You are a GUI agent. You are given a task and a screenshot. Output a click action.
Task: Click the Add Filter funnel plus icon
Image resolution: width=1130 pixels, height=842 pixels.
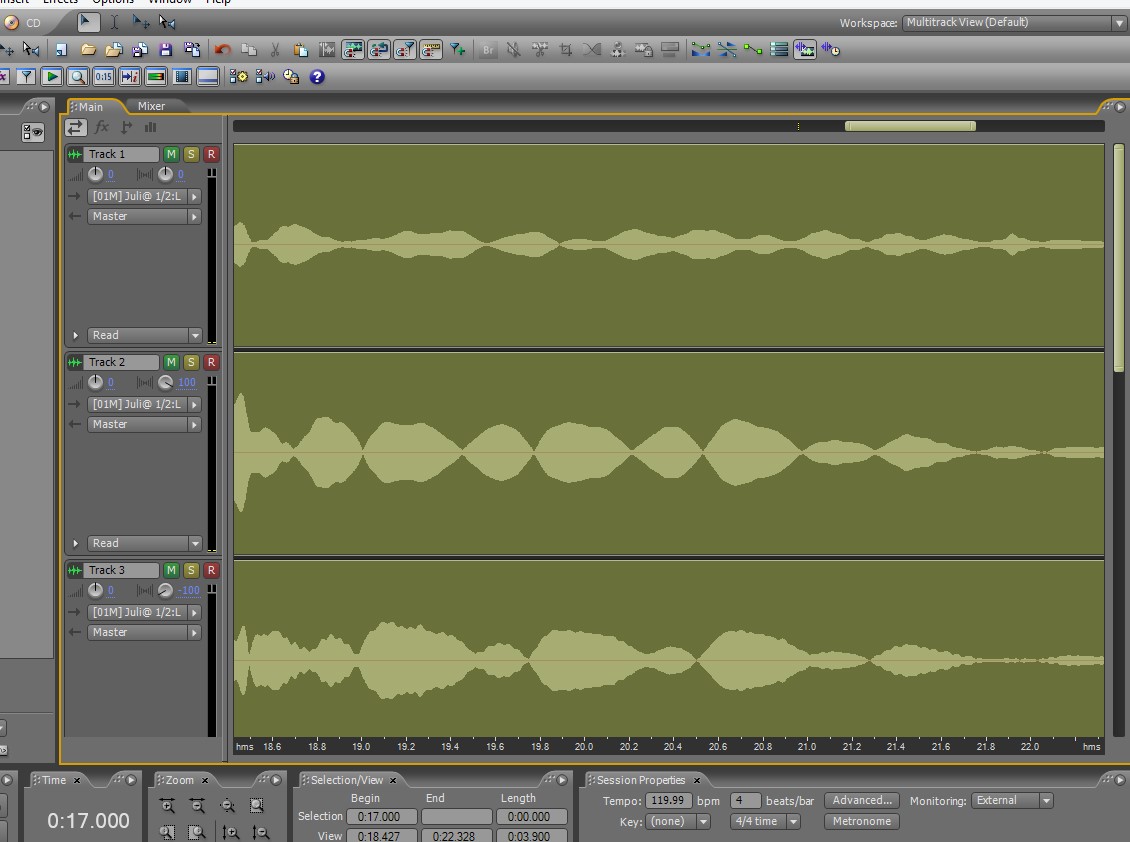click(x=457, y=50)
